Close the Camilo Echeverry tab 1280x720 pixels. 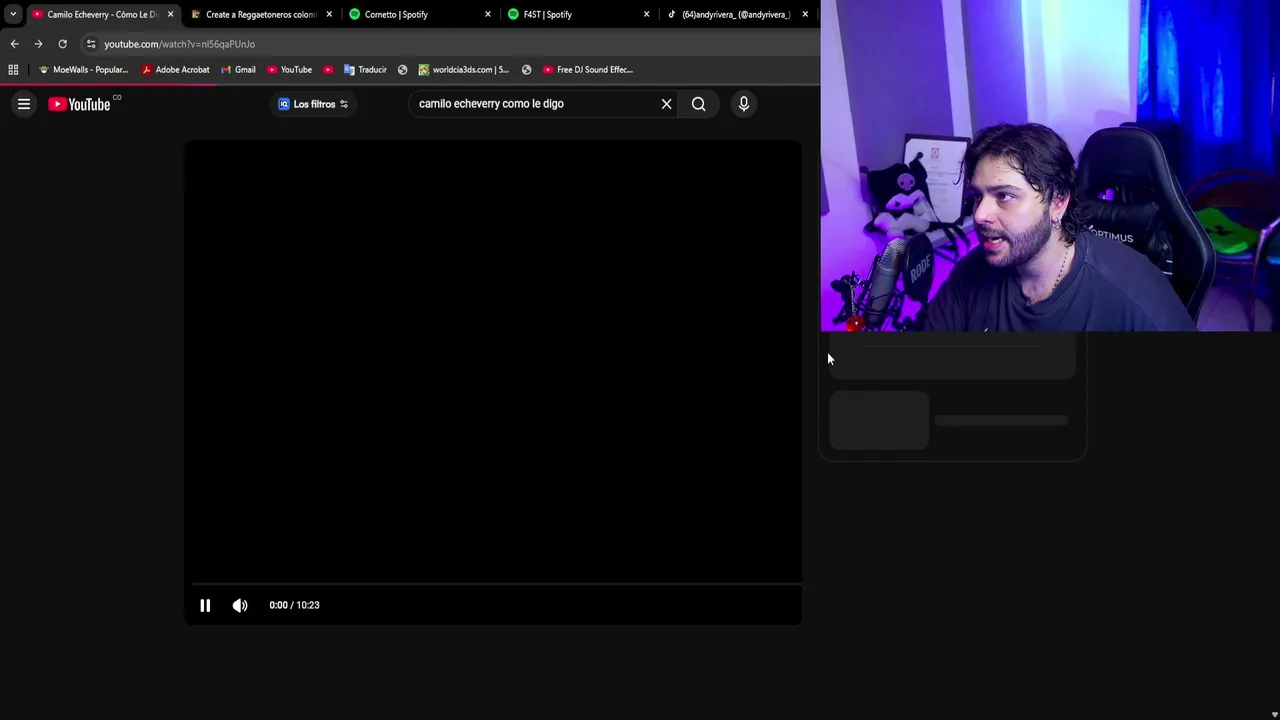click(x=170, y=14)
